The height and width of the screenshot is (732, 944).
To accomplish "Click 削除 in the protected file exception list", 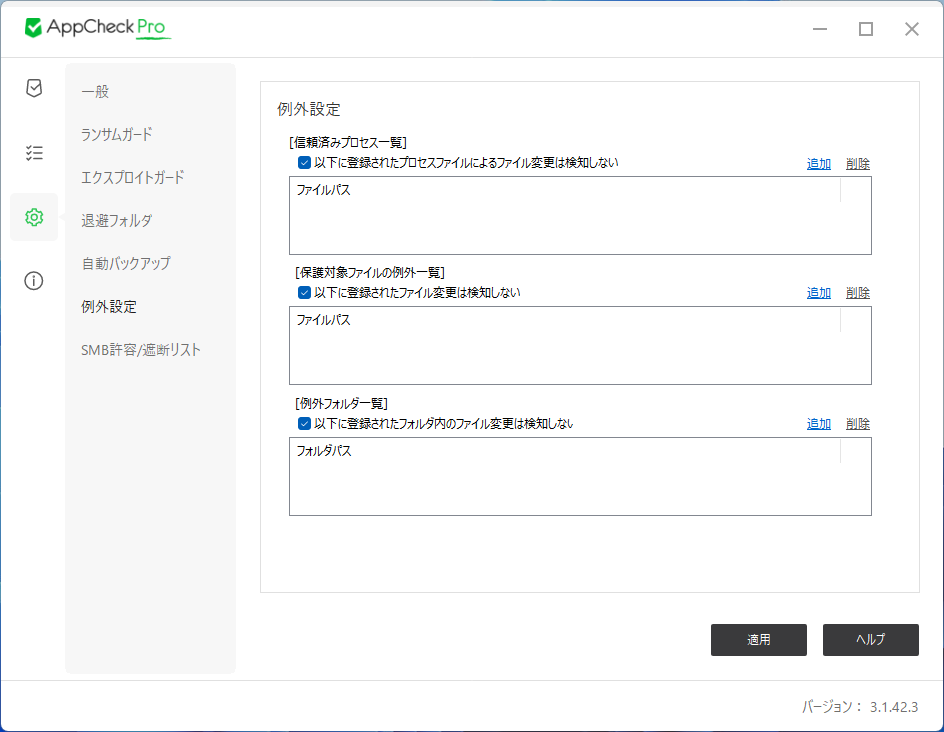I will 857,292.
